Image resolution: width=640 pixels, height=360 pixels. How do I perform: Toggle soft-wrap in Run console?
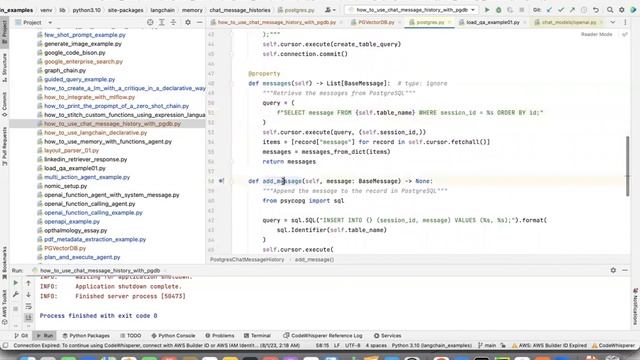pyautogui.click(x=28, y=306)
